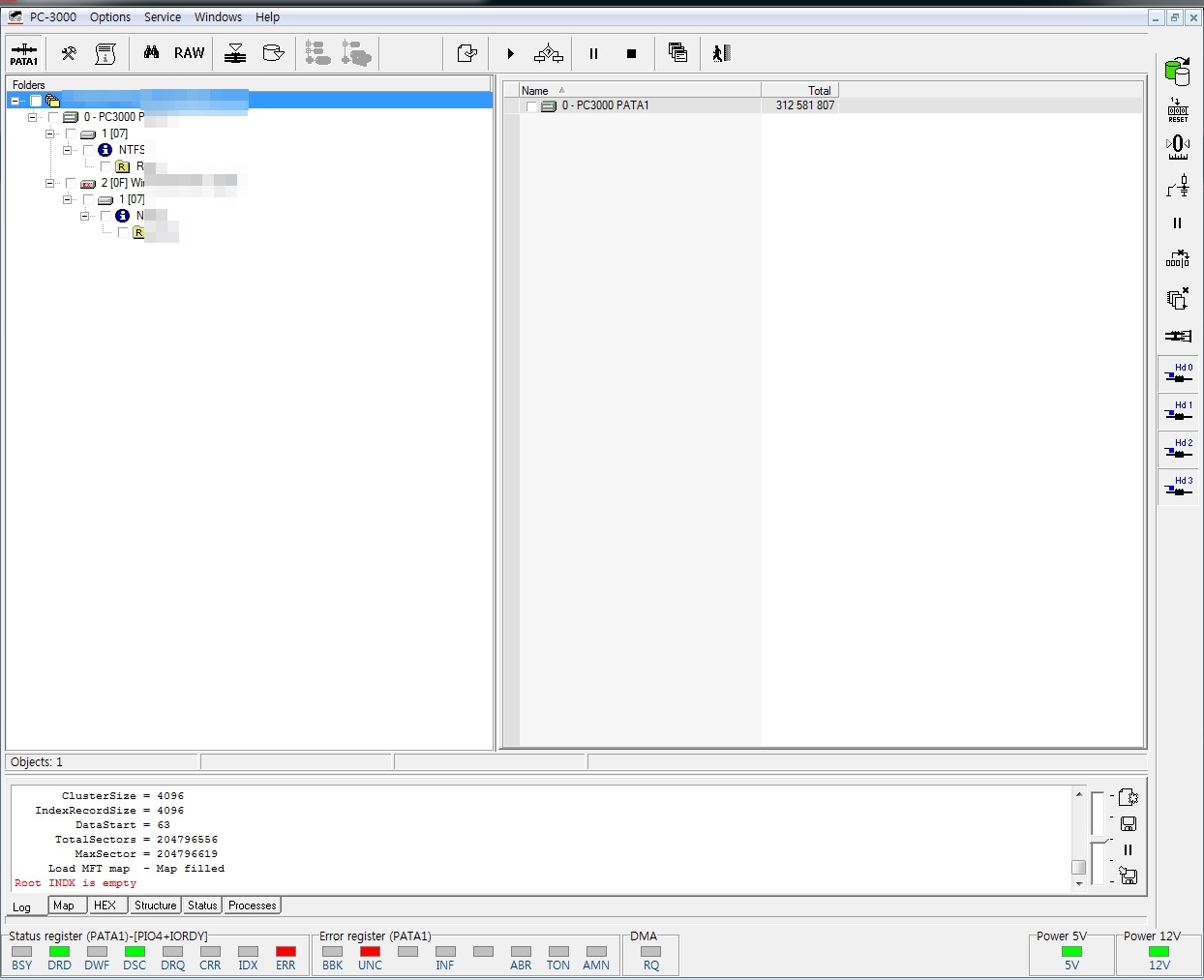
Task: Click the Stop button in top toolbar
Action: [x=631, y=53]
